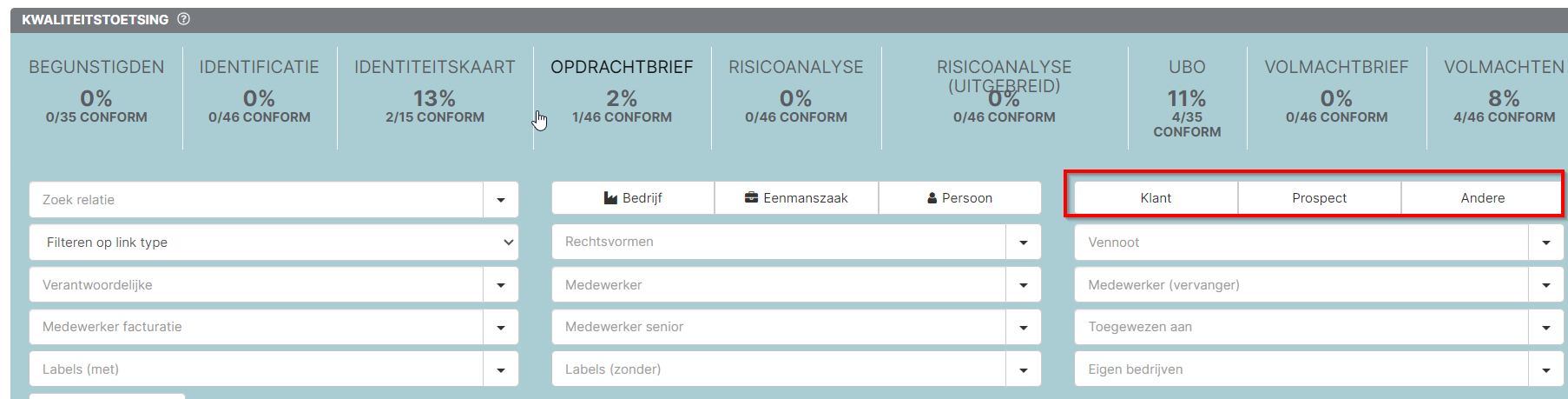The image size is (1568, 399).
Task: Click the Toegewezen aan field
Action: point(1301,327)
